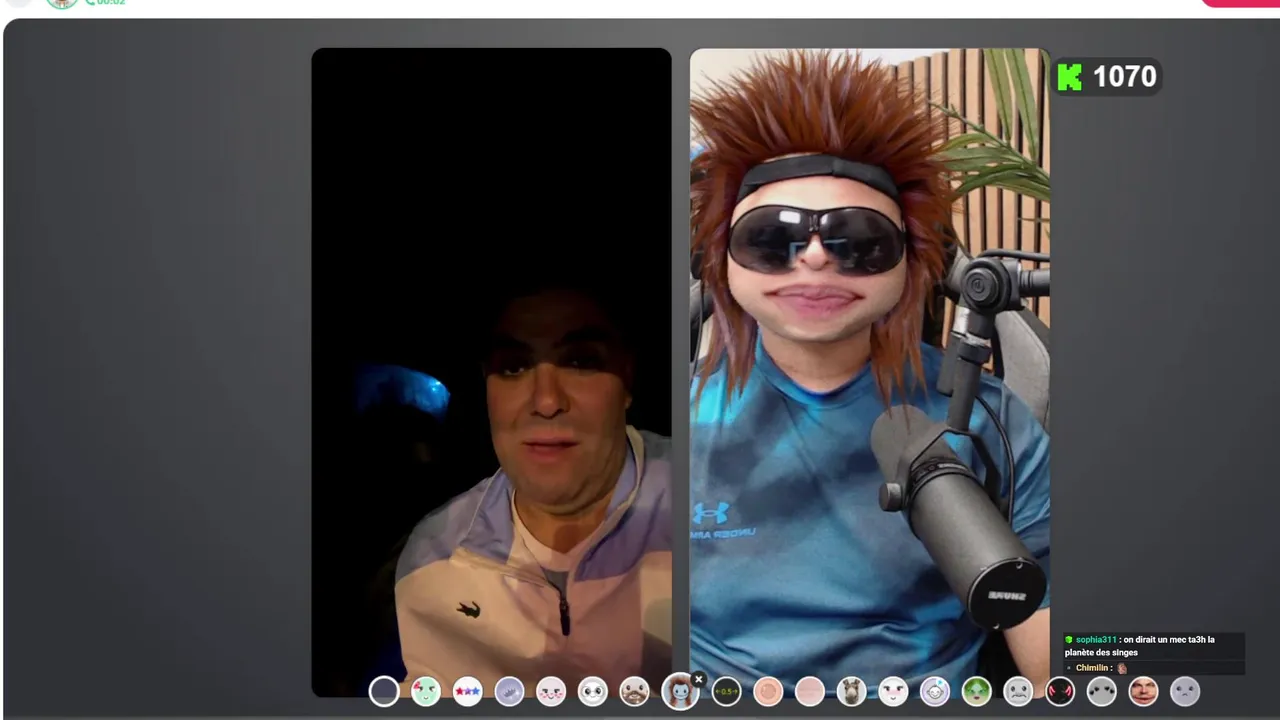Apply the red devil horns filter
Image resolution: width=1280 pixels, height=720 pixels.
tap(1060, 691)
